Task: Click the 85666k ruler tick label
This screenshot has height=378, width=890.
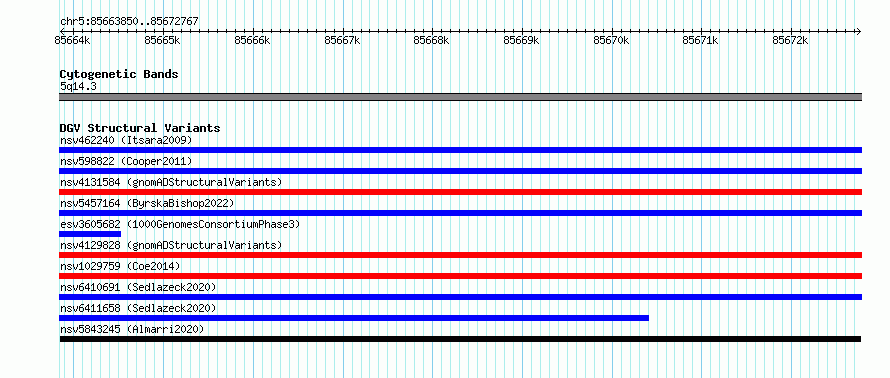Action: (x=252, y=40)
